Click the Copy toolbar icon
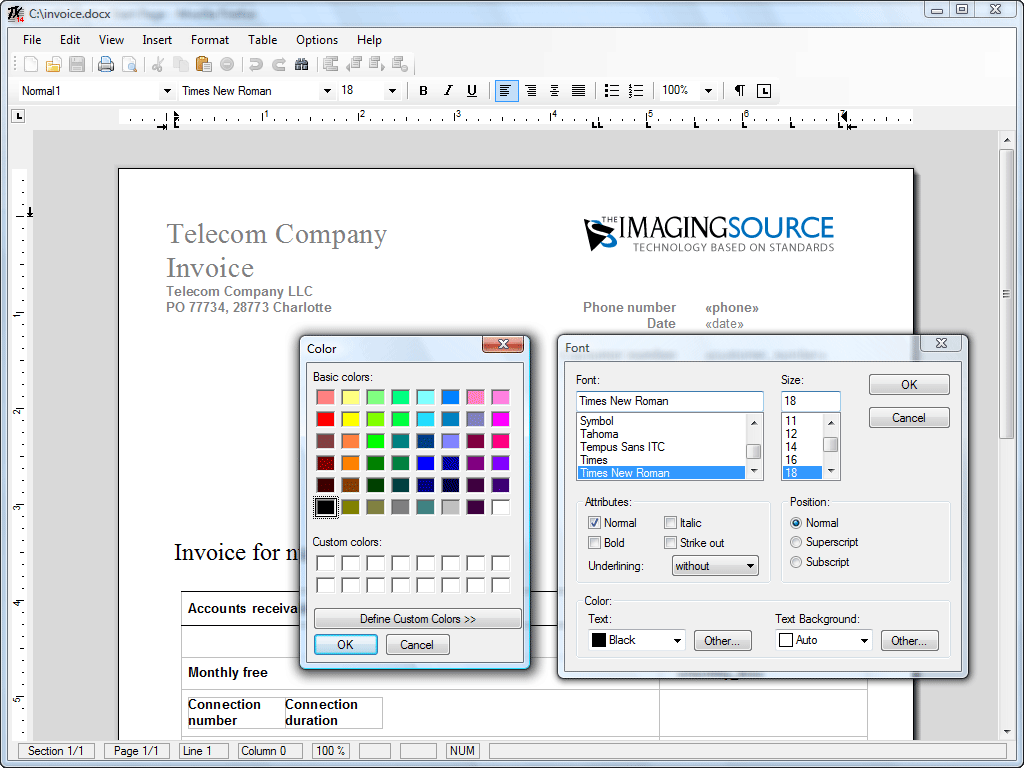Viewport: 1024px width, 768px height. coord(180,64)
